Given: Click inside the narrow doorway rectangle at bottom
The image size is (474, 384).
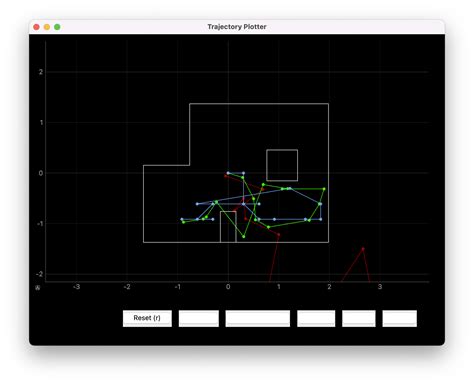Looking at the screenshot, I should (228, 227).
